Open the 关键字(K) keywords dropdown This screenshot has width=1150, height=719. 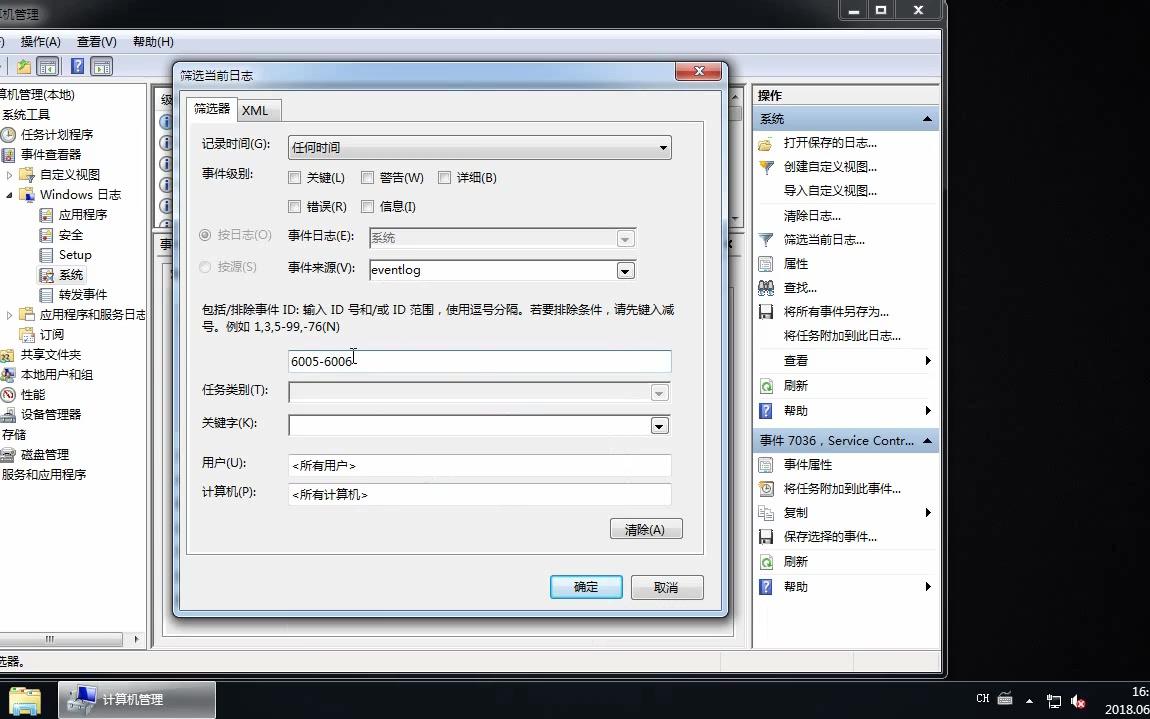[658, 425]
